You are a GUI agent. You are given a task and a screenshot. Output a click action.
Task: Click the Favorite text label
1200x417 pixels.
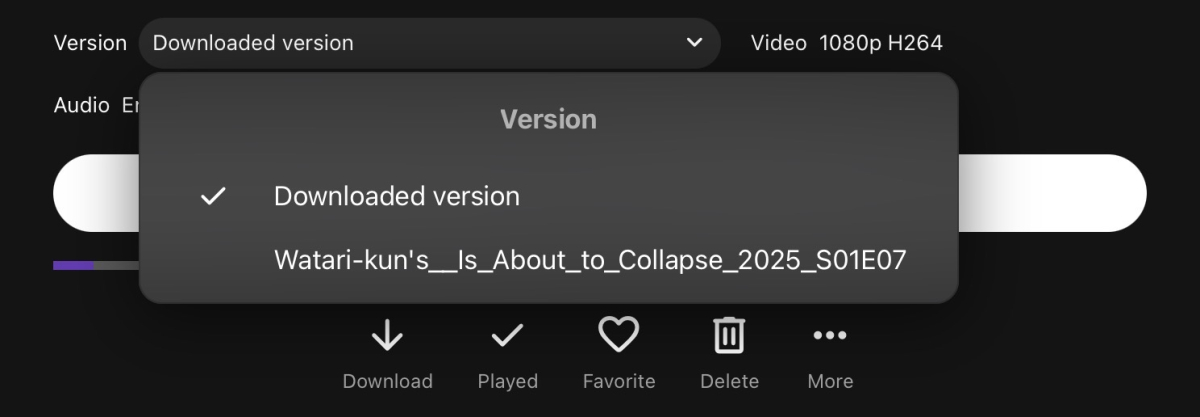click(x=618, y=381)
